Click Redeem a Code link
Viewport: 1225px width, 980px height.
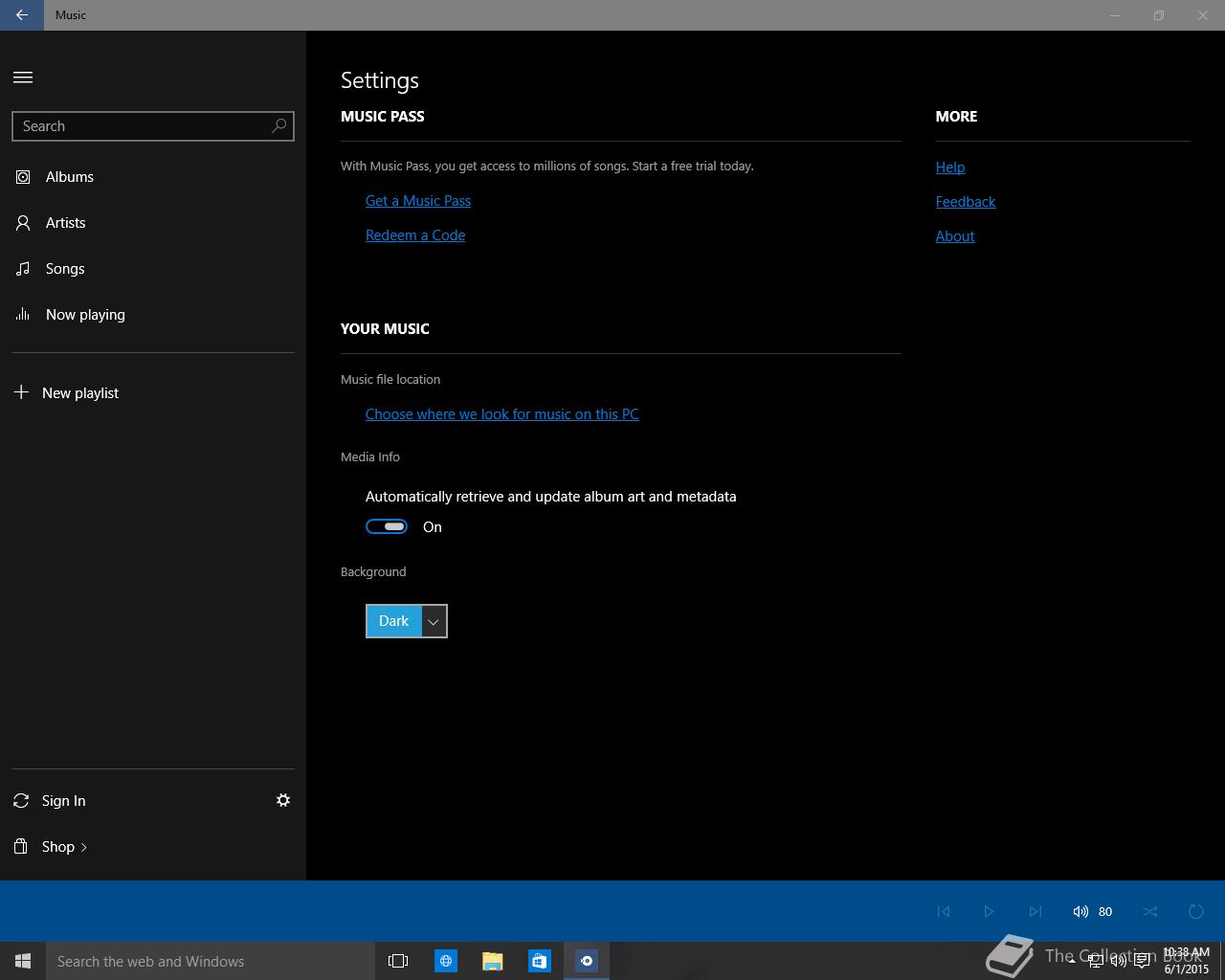tap(415, 235)
